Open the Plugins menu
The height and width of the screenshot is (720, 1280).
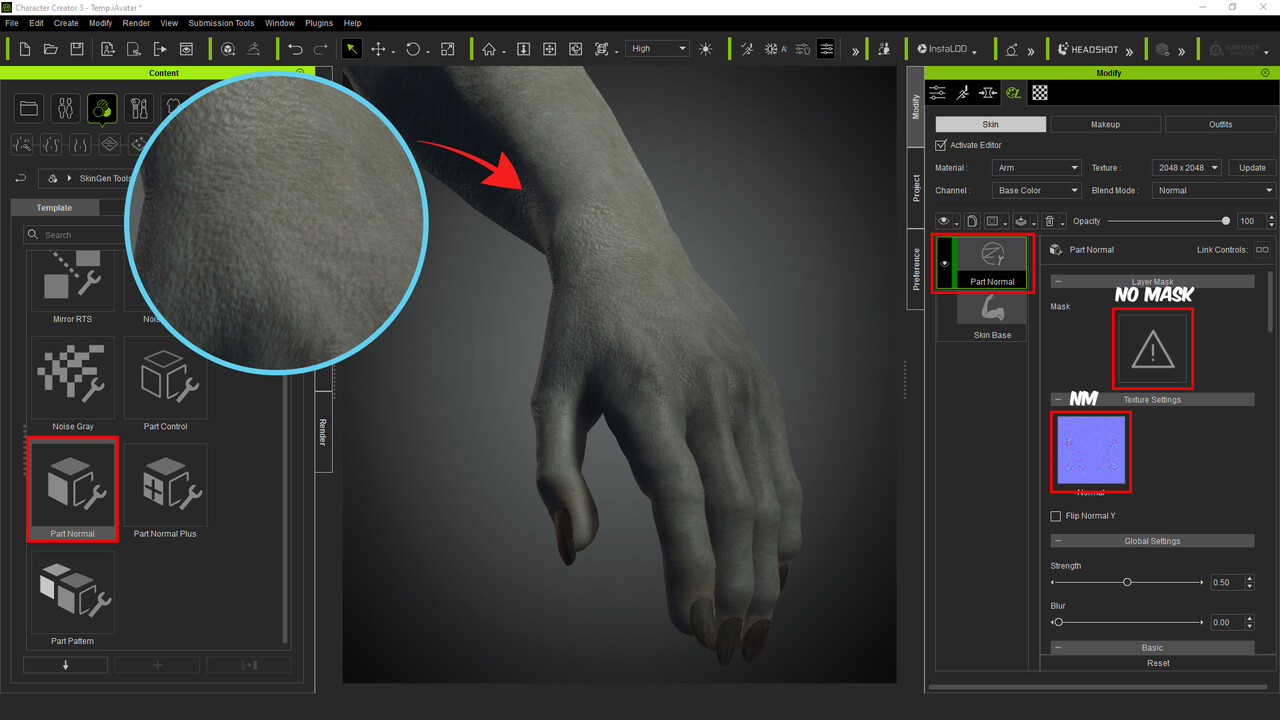click(319, 23)
